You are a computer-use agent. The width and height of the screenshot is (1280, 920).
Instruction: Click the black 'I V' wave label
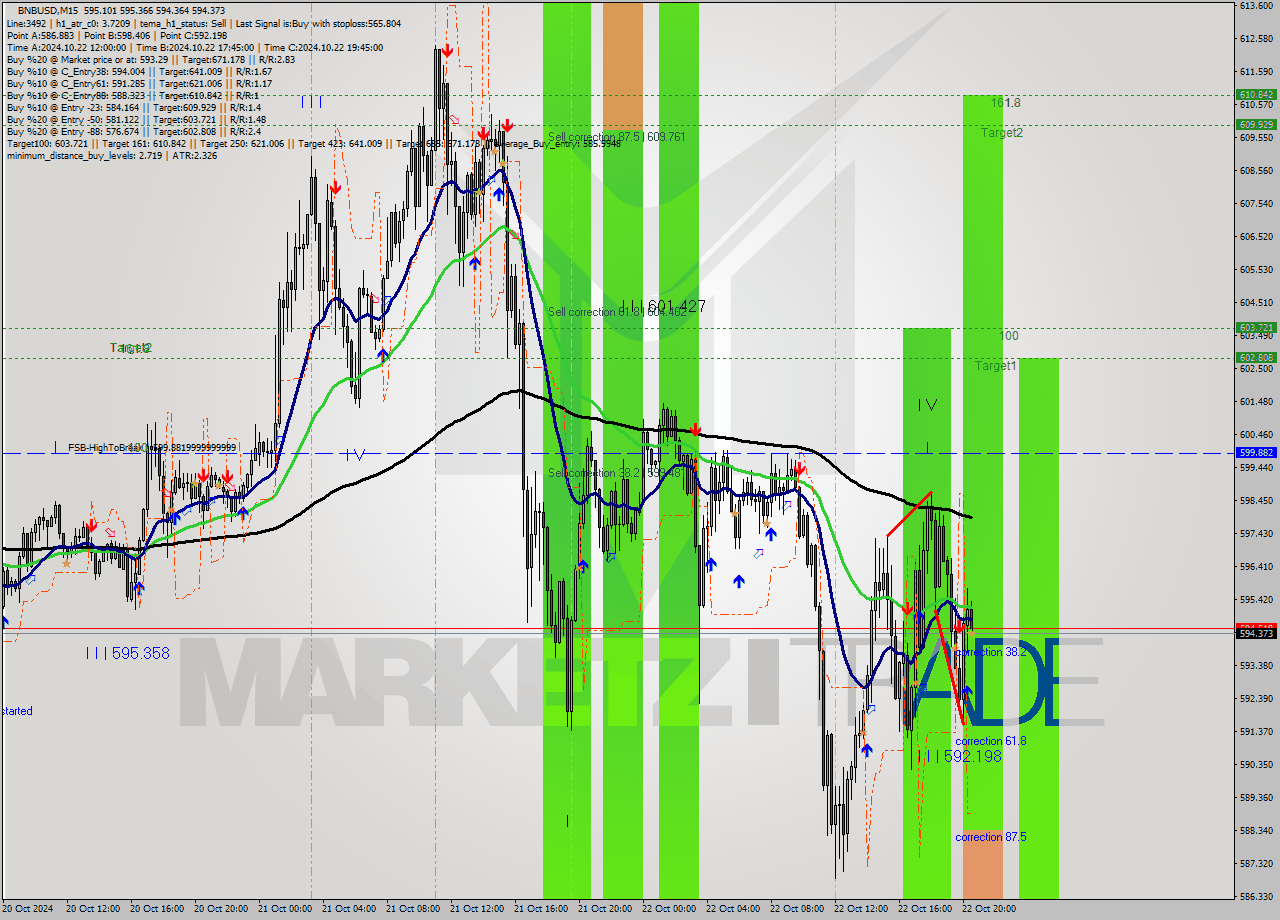927,405
